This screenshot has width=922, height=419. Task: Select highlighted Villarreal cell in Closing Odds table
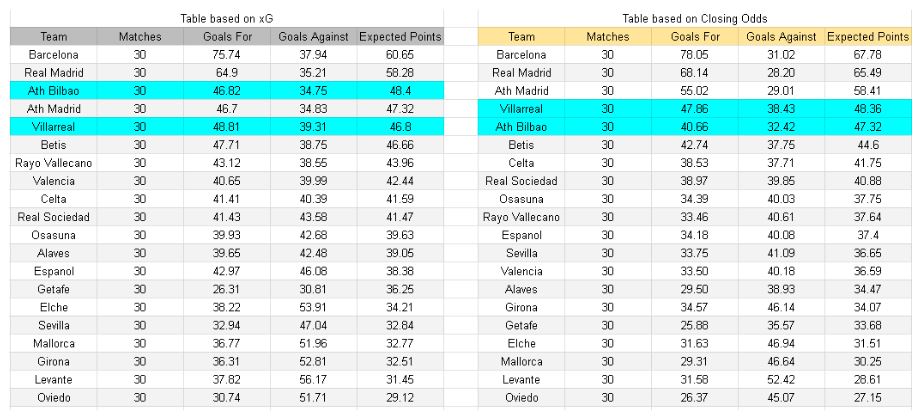coord(521,108)
